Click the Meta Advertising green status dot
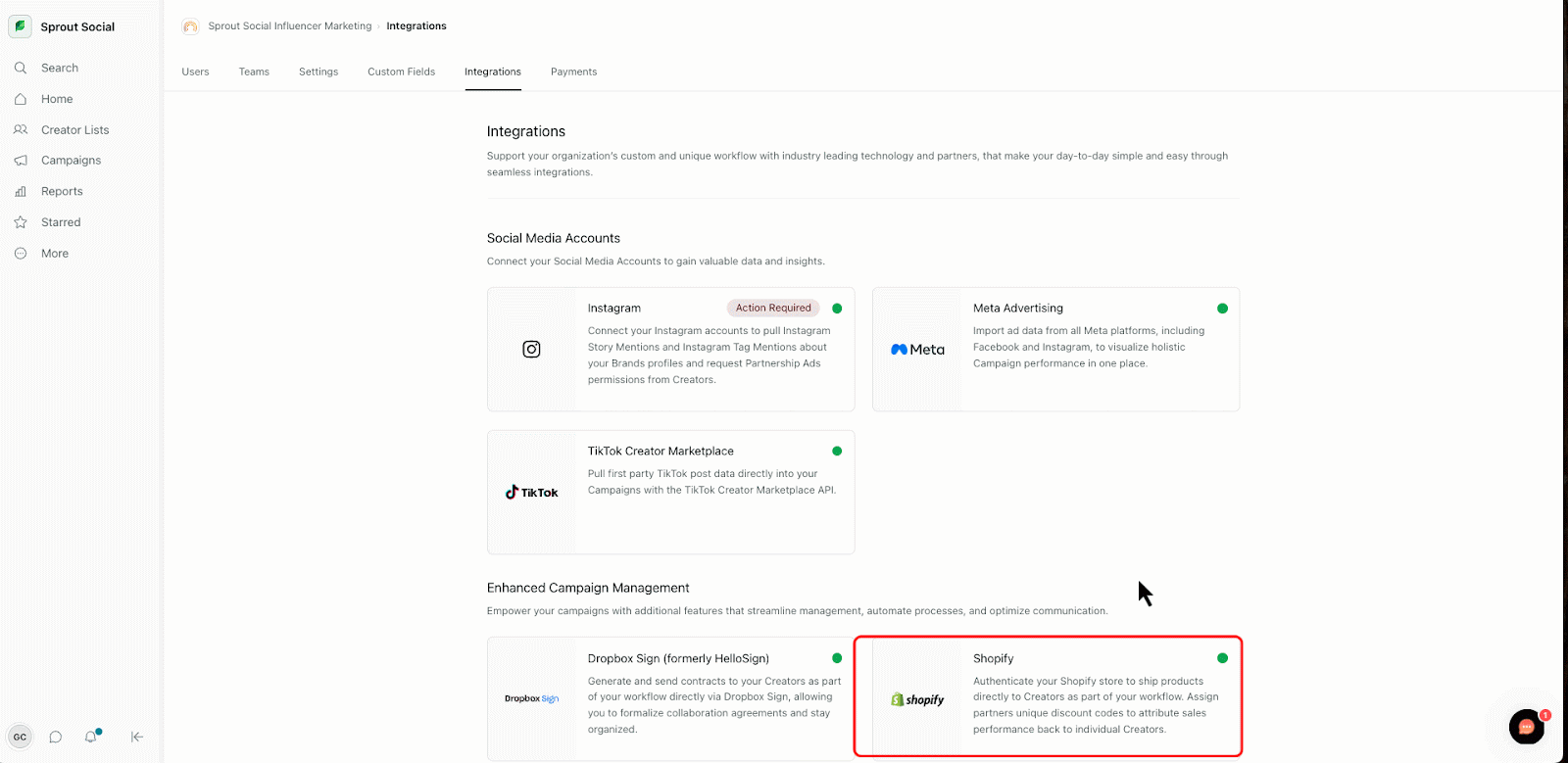The image size is (1568, 763). (x=1222, y=309)
